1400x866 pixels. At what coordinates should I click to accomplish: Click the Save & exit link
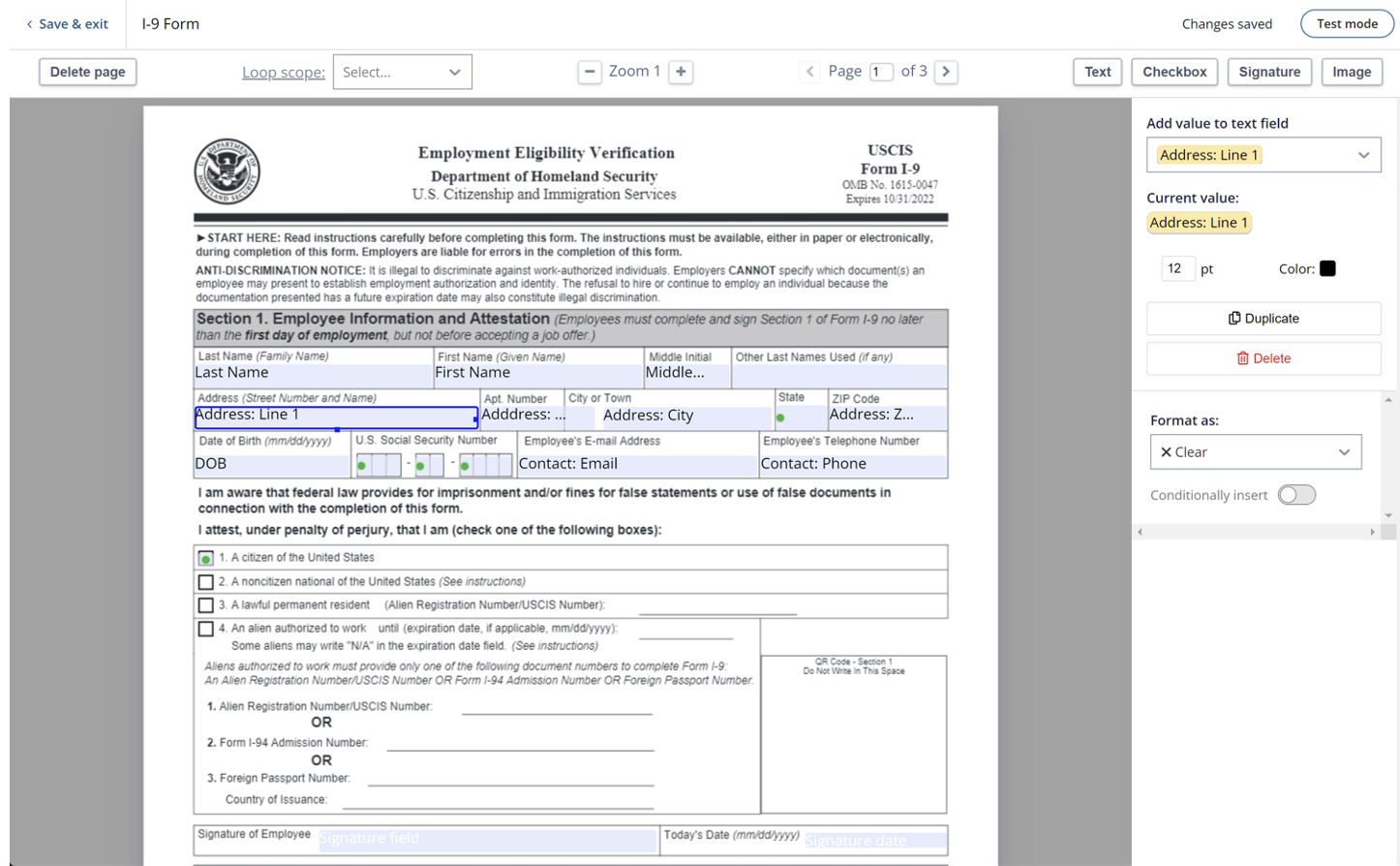[x=67, y=23]
